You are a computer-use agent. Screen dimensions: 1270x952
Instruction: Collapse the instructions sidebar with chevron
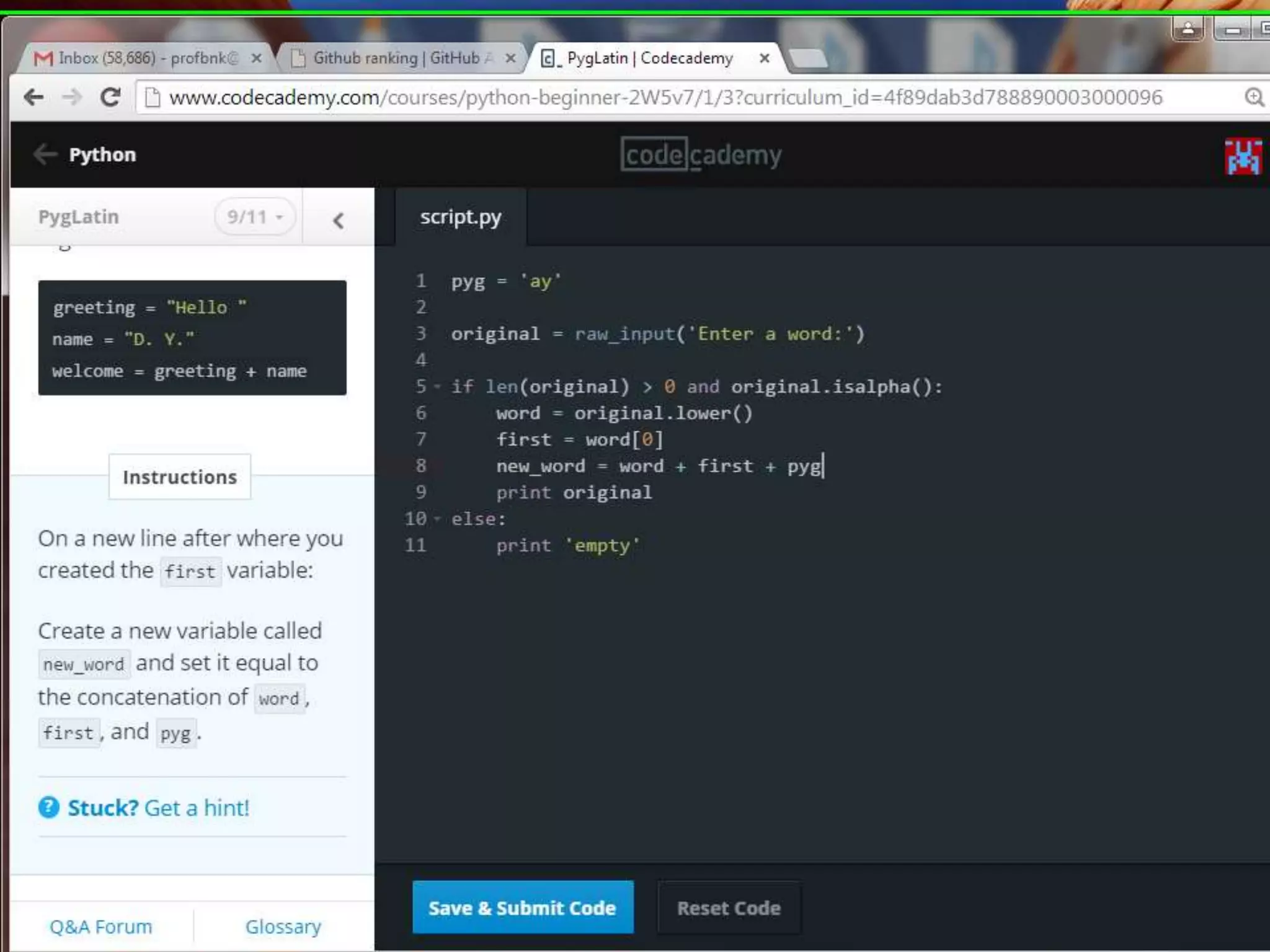(x=338, y=220)
